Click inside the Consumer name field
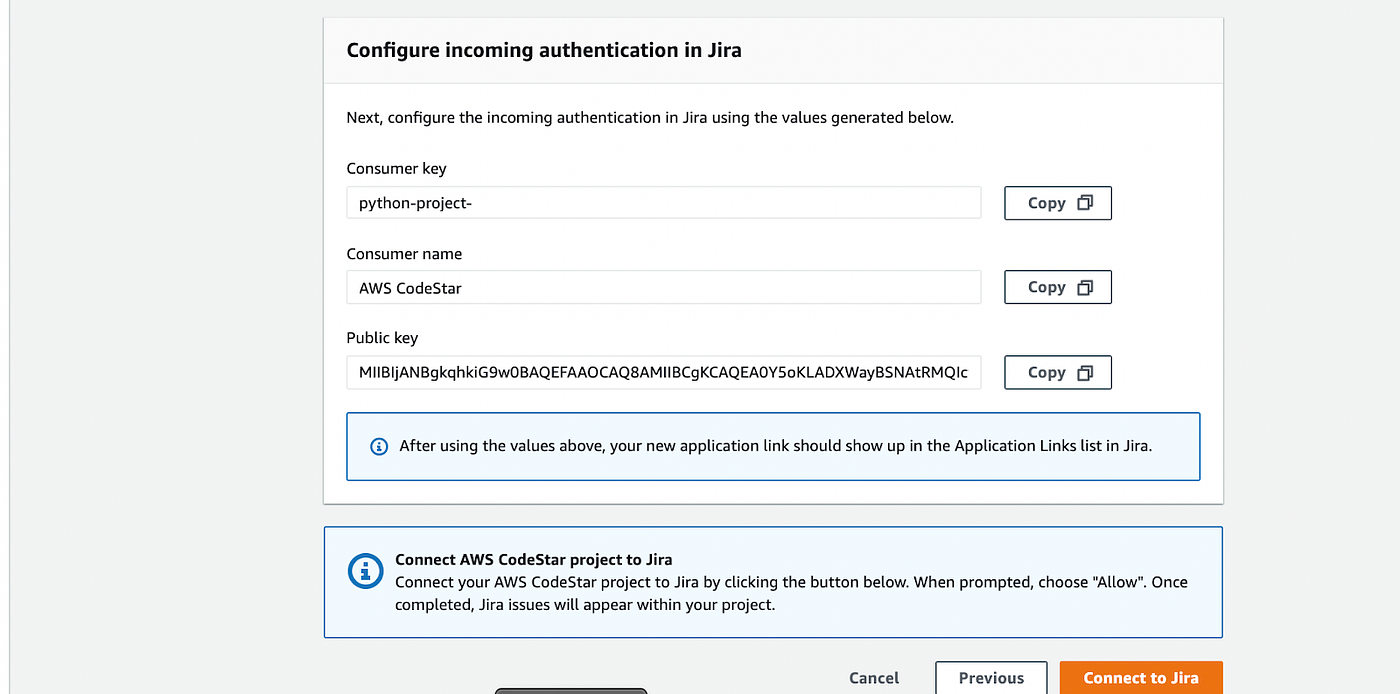This screenshot has width=1400, height=694. (663, 287)
